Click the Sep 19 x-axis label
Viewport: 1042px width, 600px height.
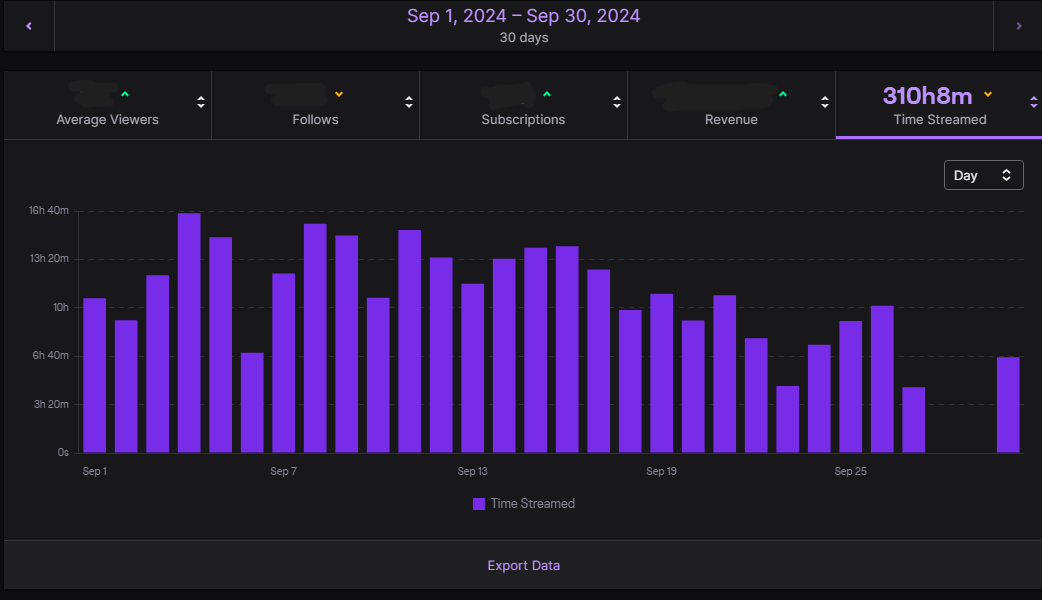(x=661, y=471)
